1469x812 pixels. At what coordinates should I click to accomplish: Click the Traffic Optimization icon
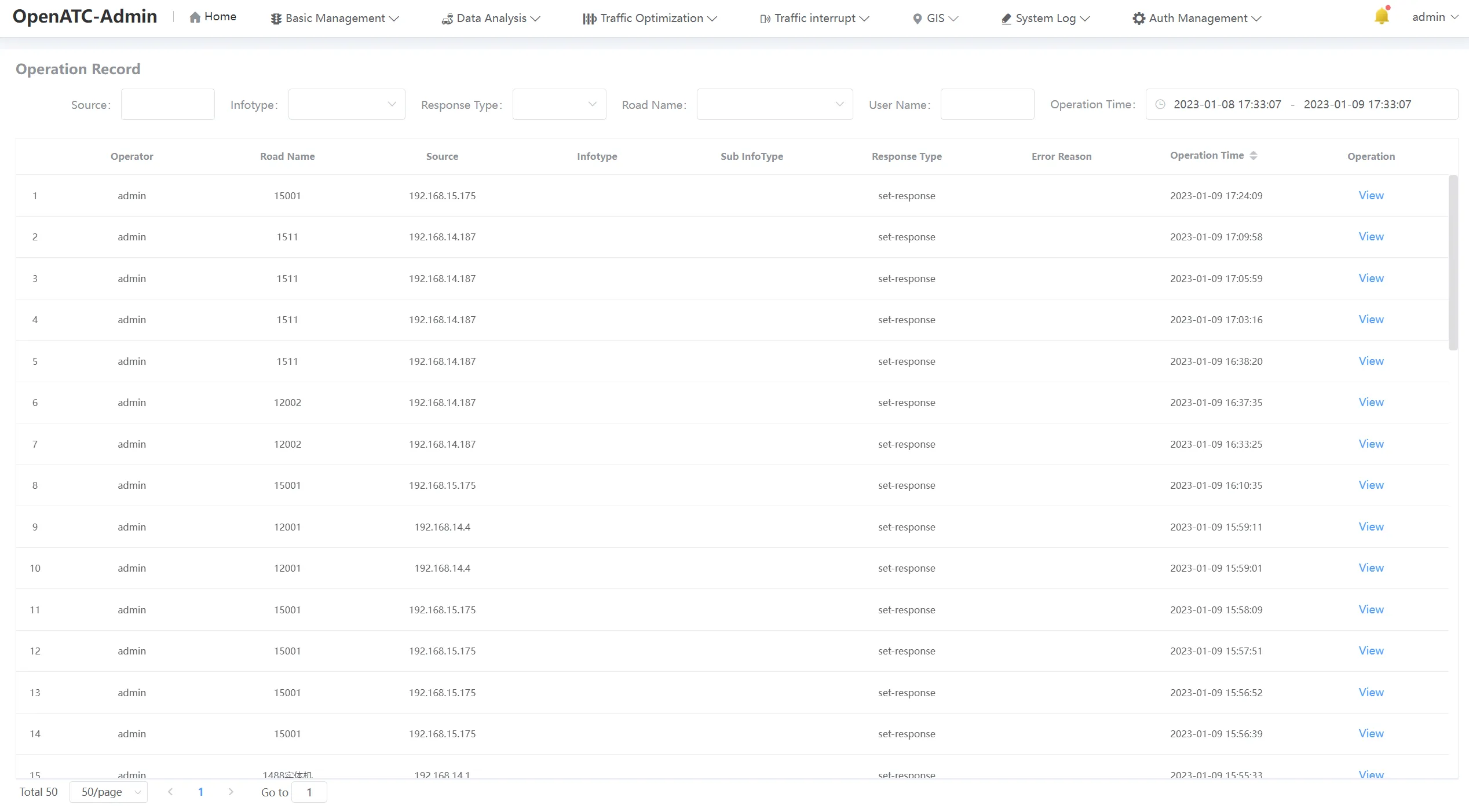[589, 19]
